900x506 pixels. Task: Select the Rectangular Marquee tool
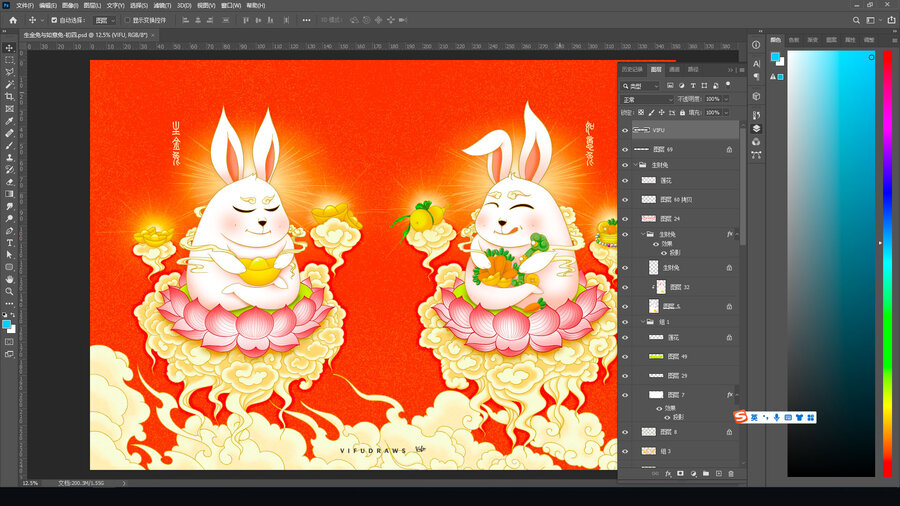(9, 60)
